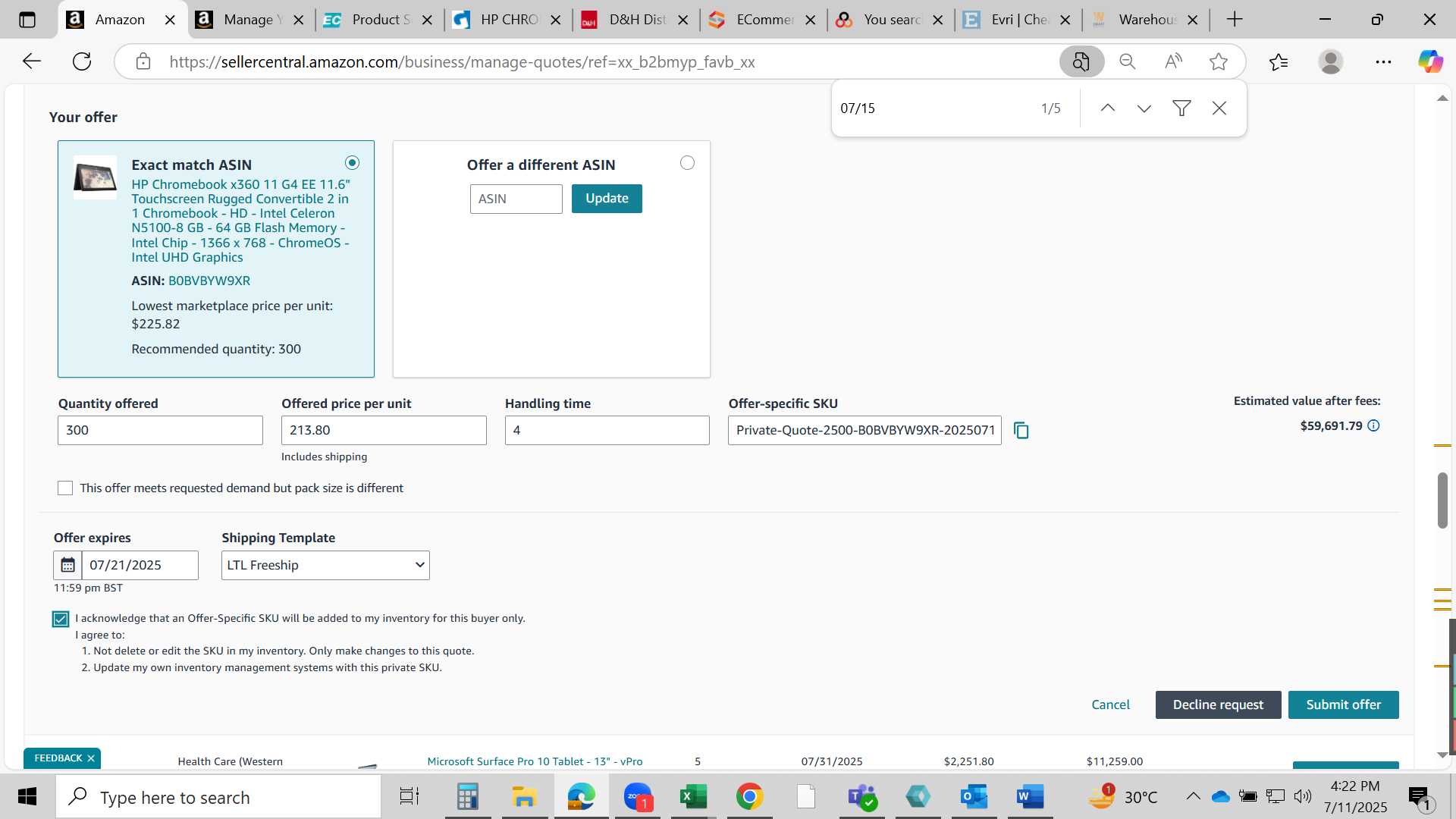Uncheck the Offer-Specific SKU acknowledgement checkbox
Screen dimensions: 1456x819
point(61,620)
